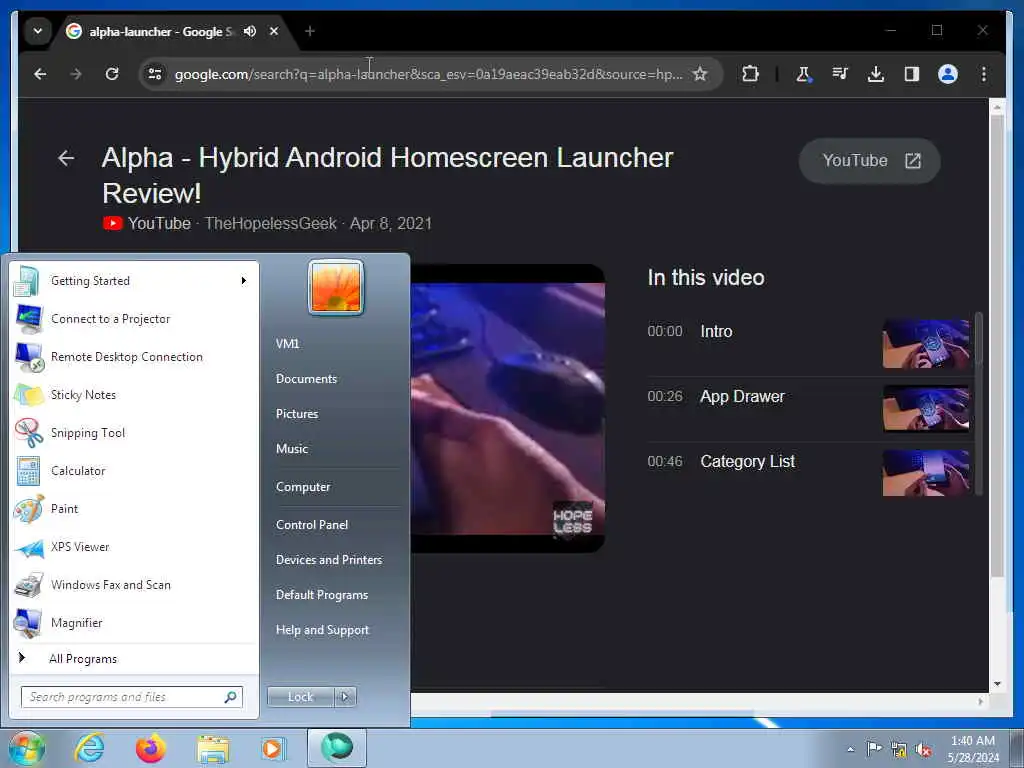Launch Internet Explorer from taskbar
Viewport: 1024px width, 768px height.
pyautogui.click(x=89, y=748)
